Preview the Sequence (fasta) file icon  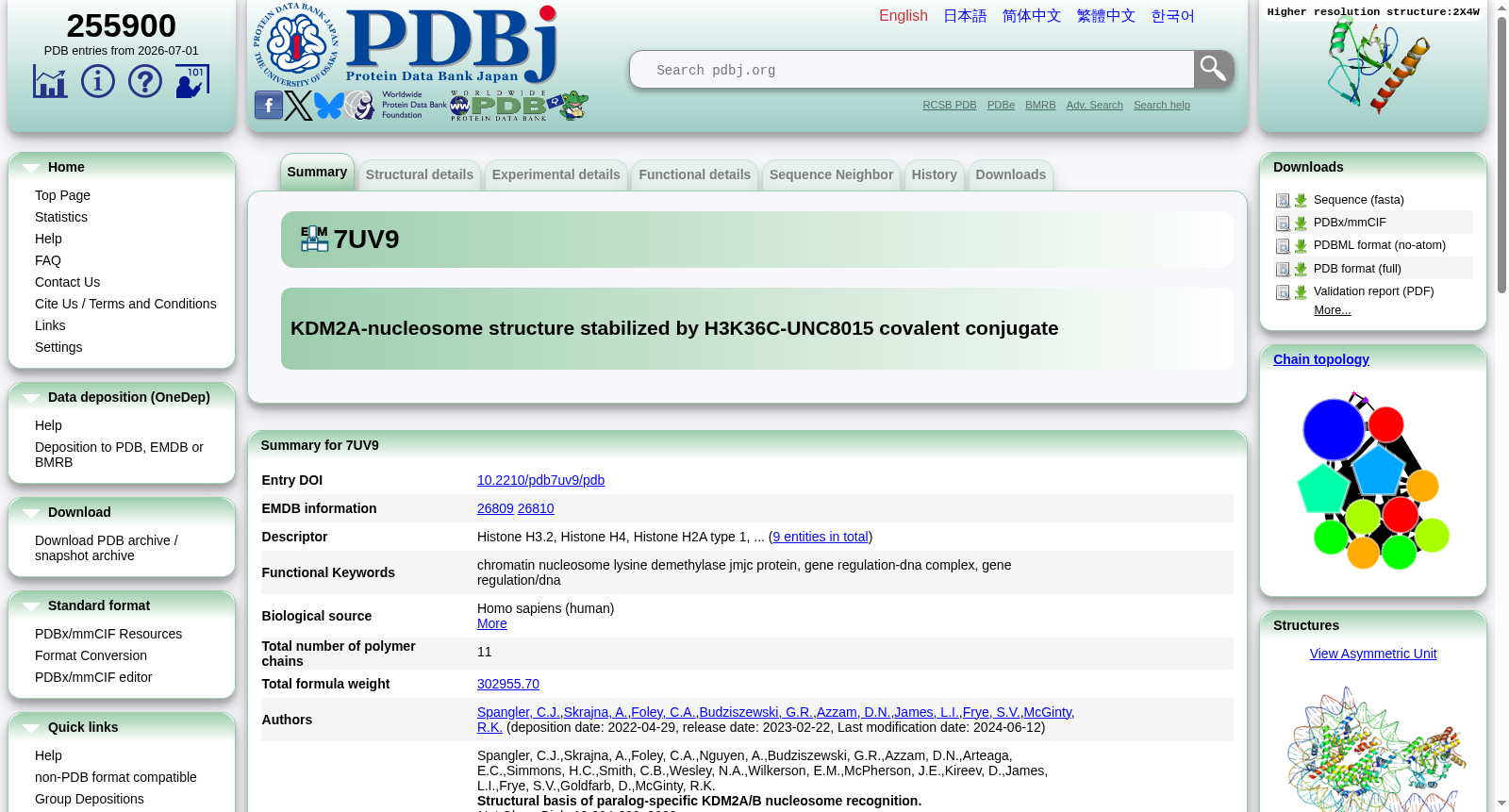pos(1283,201)
